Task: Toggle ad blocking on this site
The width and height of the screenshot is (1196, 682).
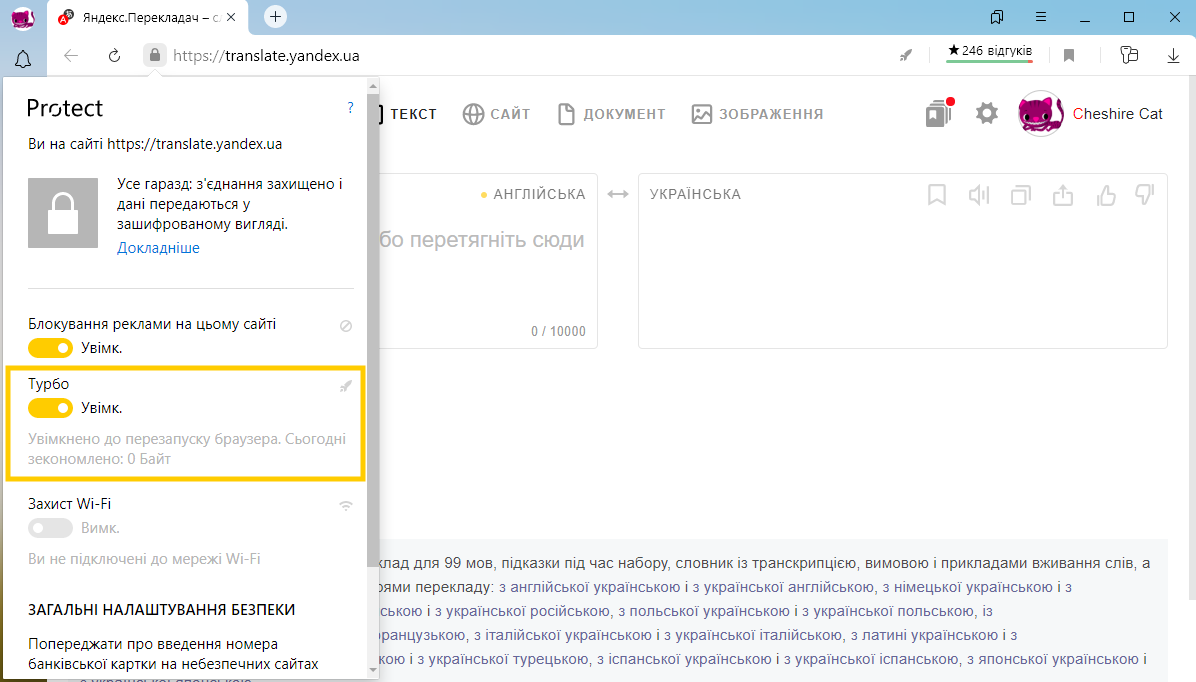Action: point(50,348)
